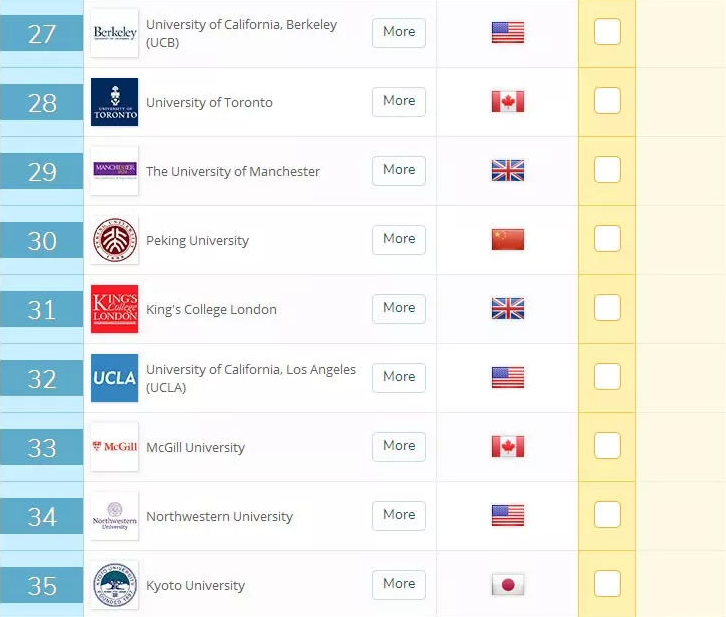Viewport: 726px width, 617px height.
Task: Expand More for The University of Manchester
Action: point(399,170)
